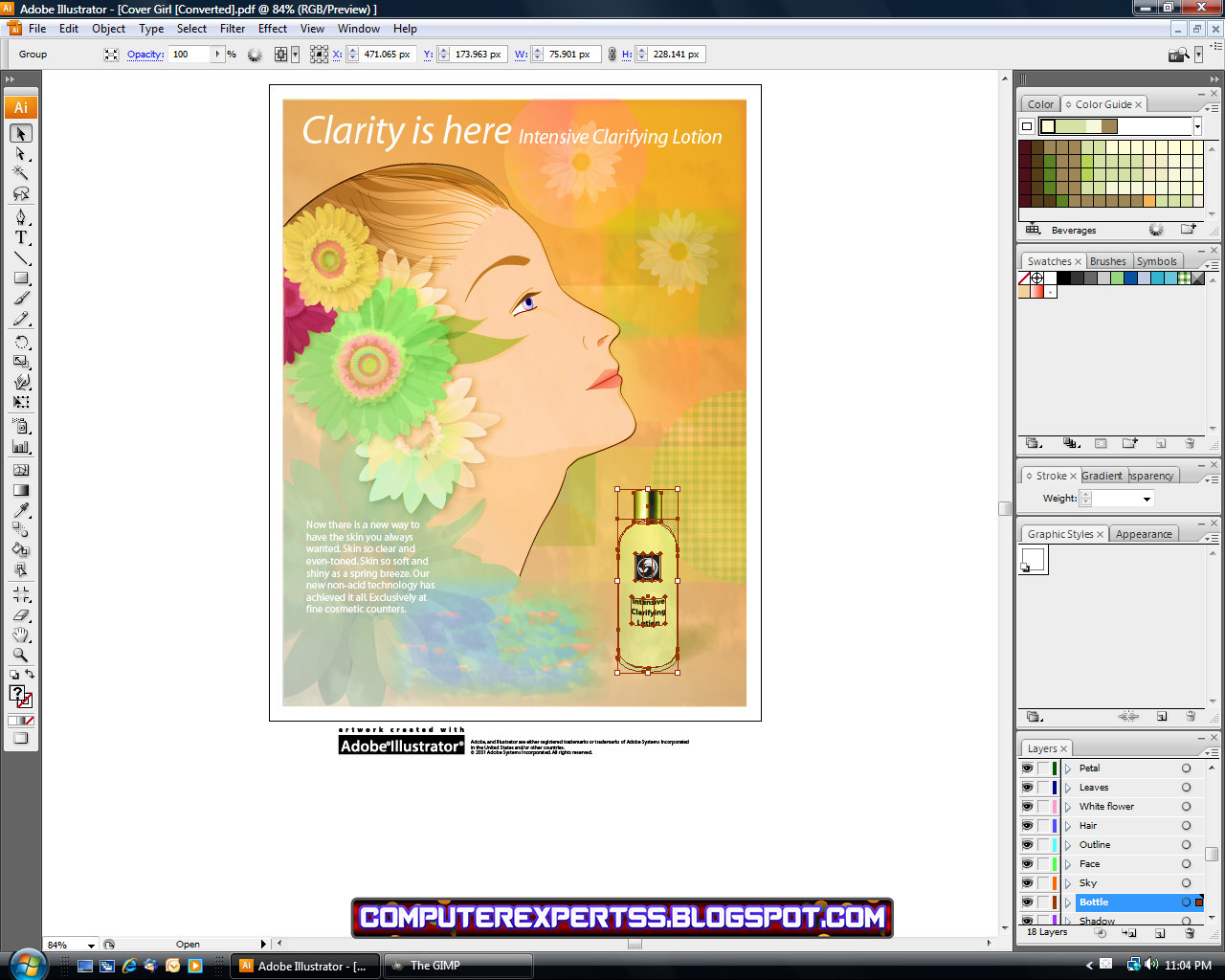Image resolution: width=1225 pixels, height=980 pixels.
Task: Switch to the Appearance tab
Action: [1144, 534]
